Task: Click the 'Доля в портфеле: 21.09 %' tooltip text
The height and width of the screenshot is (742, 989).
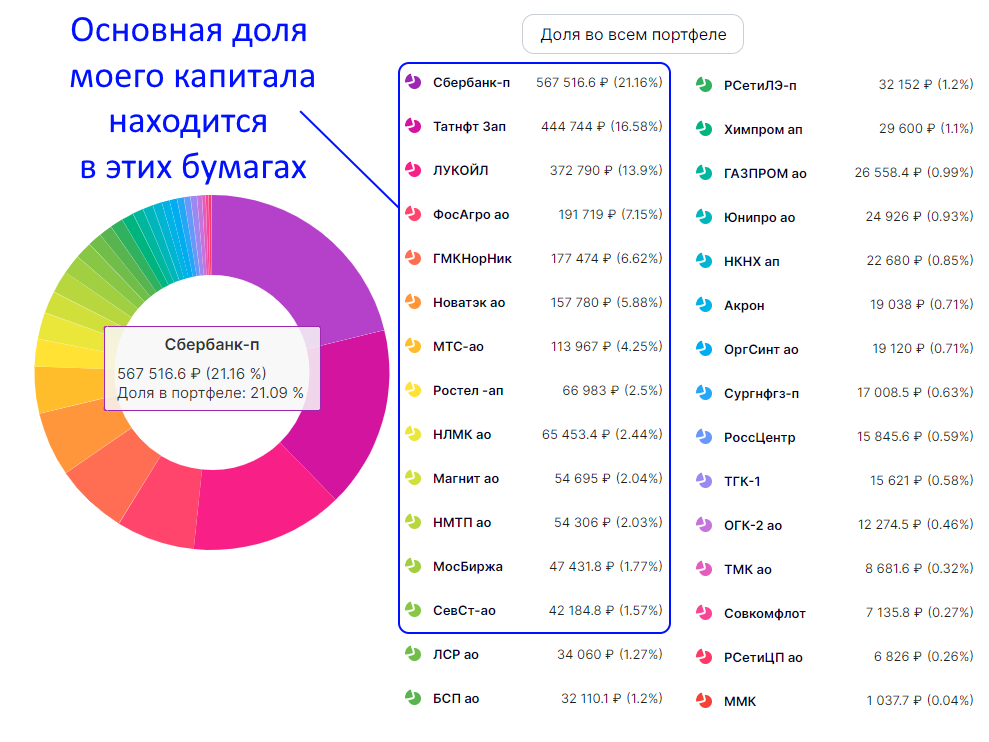Action: (x=210, y=392)
